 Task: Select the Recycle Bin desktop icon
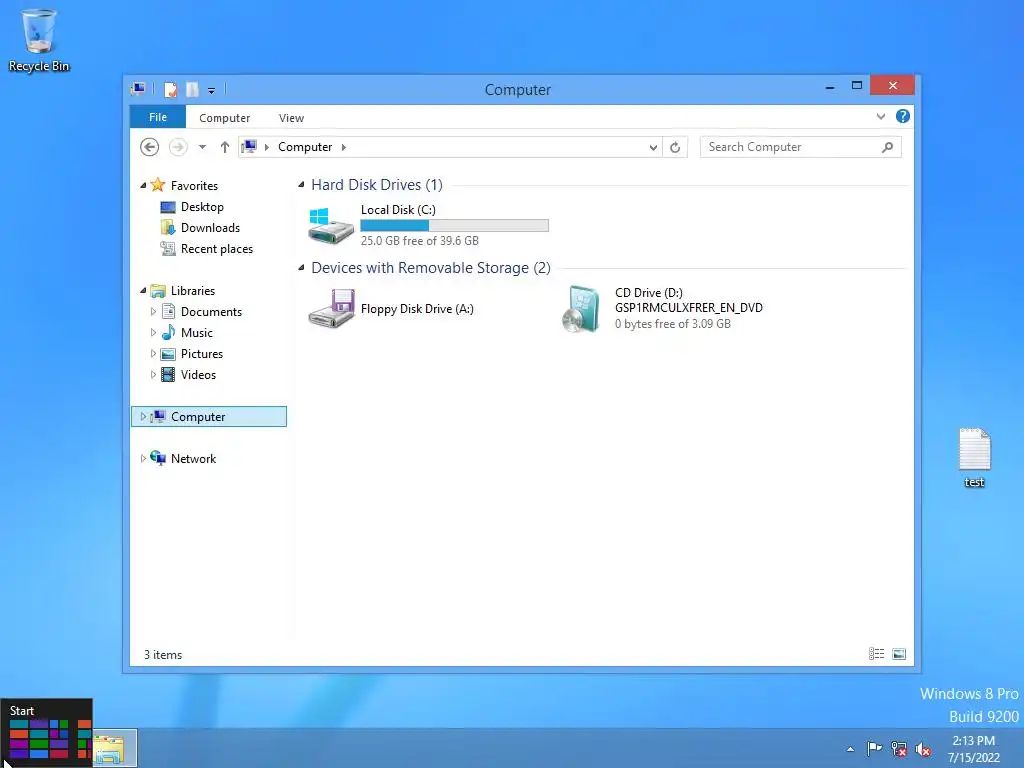[x=39, y=40]
